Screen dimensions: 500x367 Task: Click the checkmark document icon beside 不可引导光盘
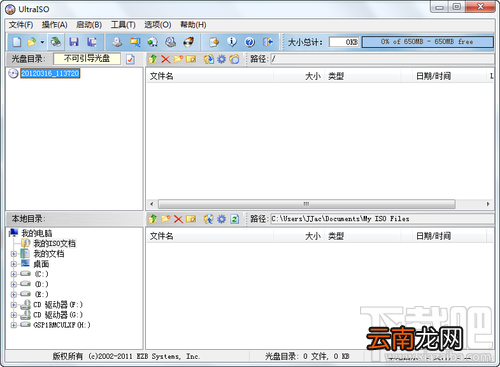click(130, 59)
